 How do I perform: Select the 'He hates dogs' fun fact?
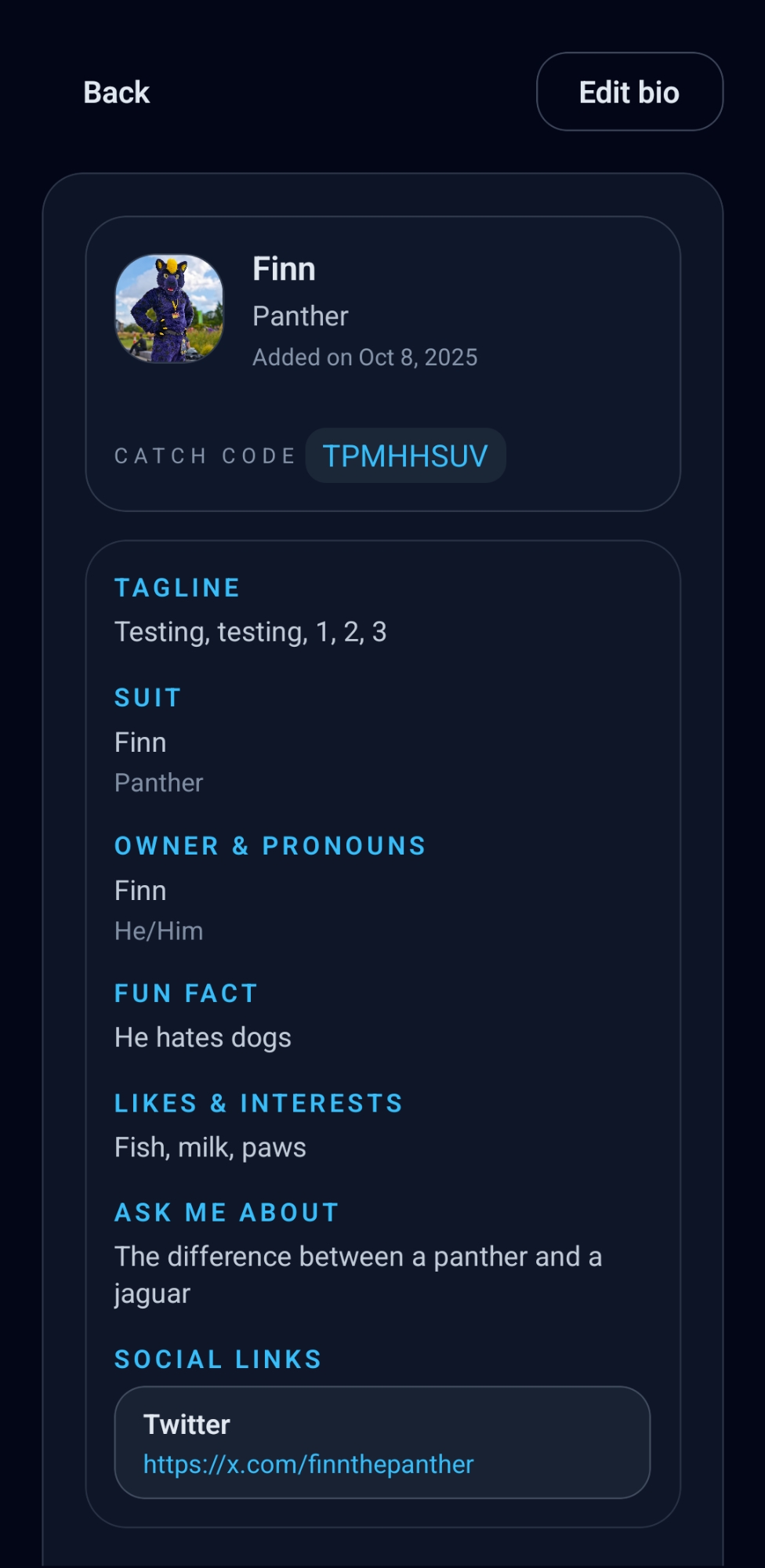click(x=202, y=1037)
